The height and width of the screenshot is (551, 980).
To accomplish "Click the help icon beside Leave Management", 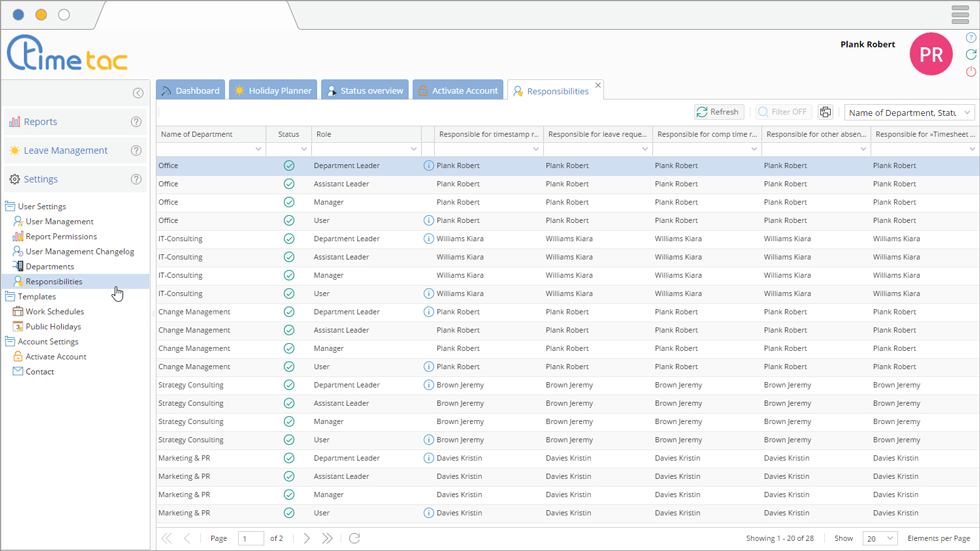I will pos(136,151).
